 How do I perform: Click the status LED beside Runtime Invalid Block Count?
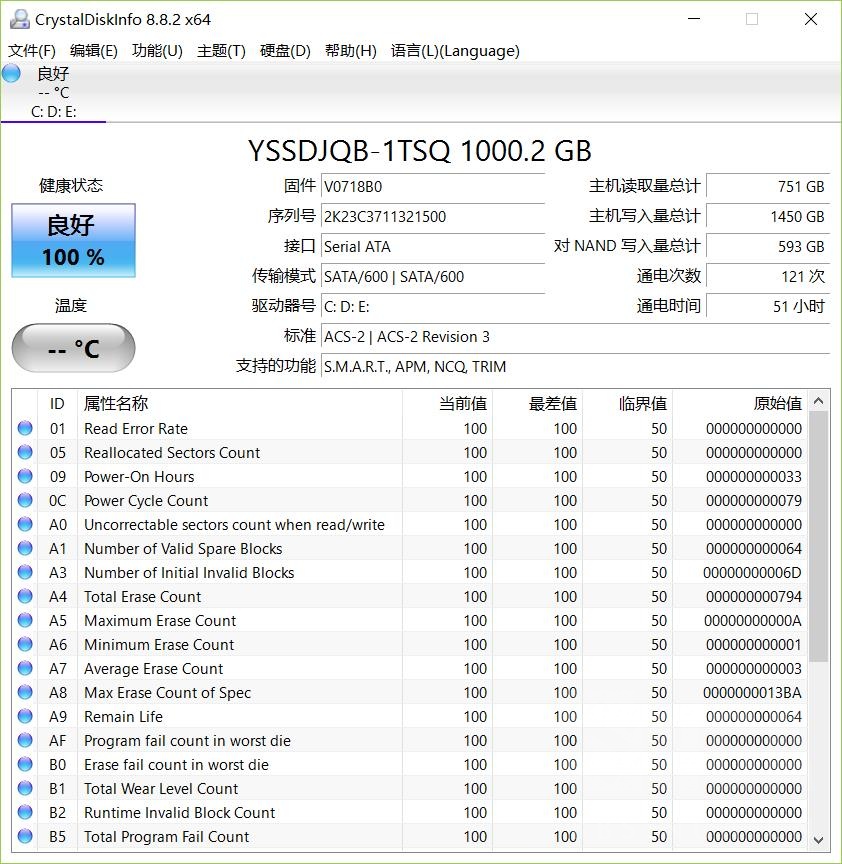click(x=24, y=812)
